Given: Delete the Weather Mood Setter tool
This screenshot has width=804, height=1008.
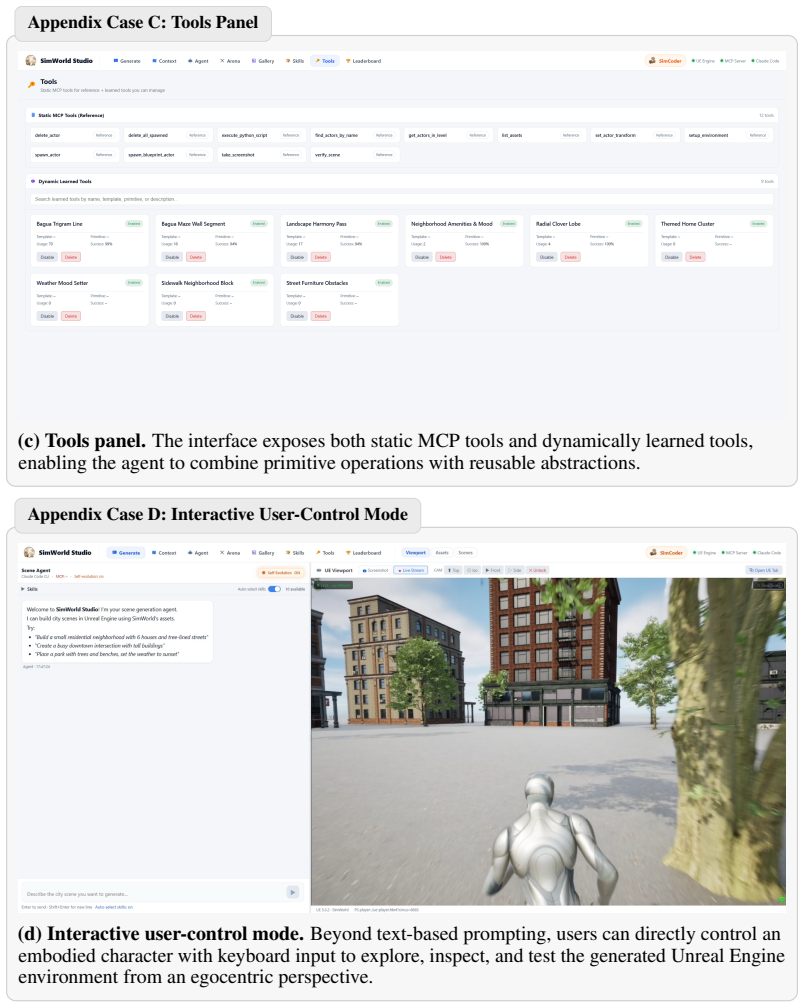Looking at the screenshot, I should pyautogui.click(x=71, y=316).
